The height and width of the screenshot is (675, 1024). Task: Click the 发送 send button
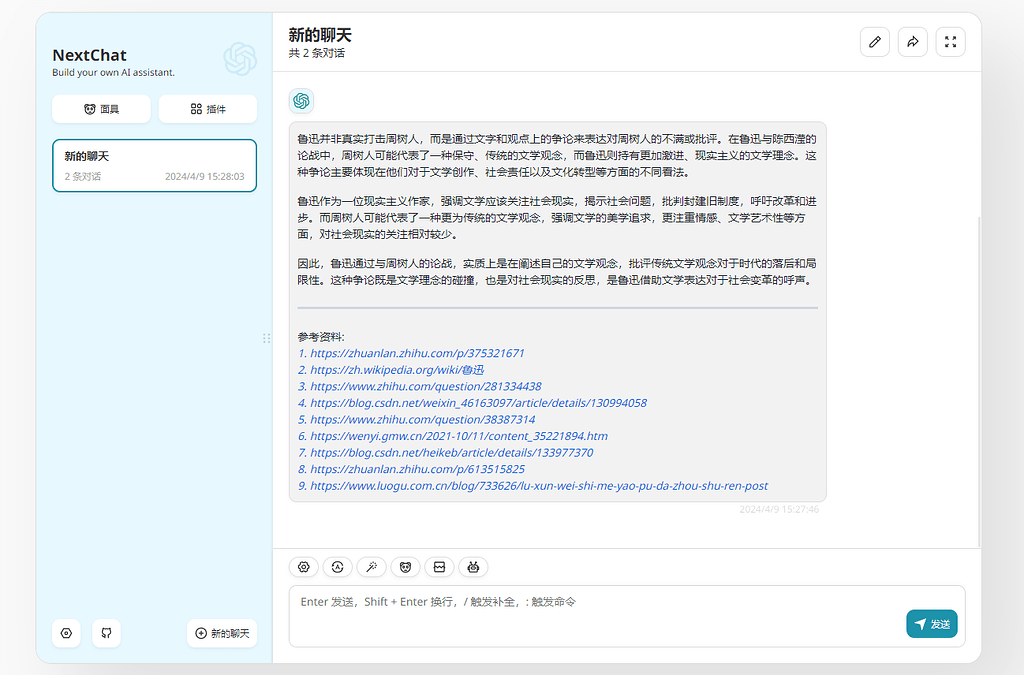tap(931, 624)
